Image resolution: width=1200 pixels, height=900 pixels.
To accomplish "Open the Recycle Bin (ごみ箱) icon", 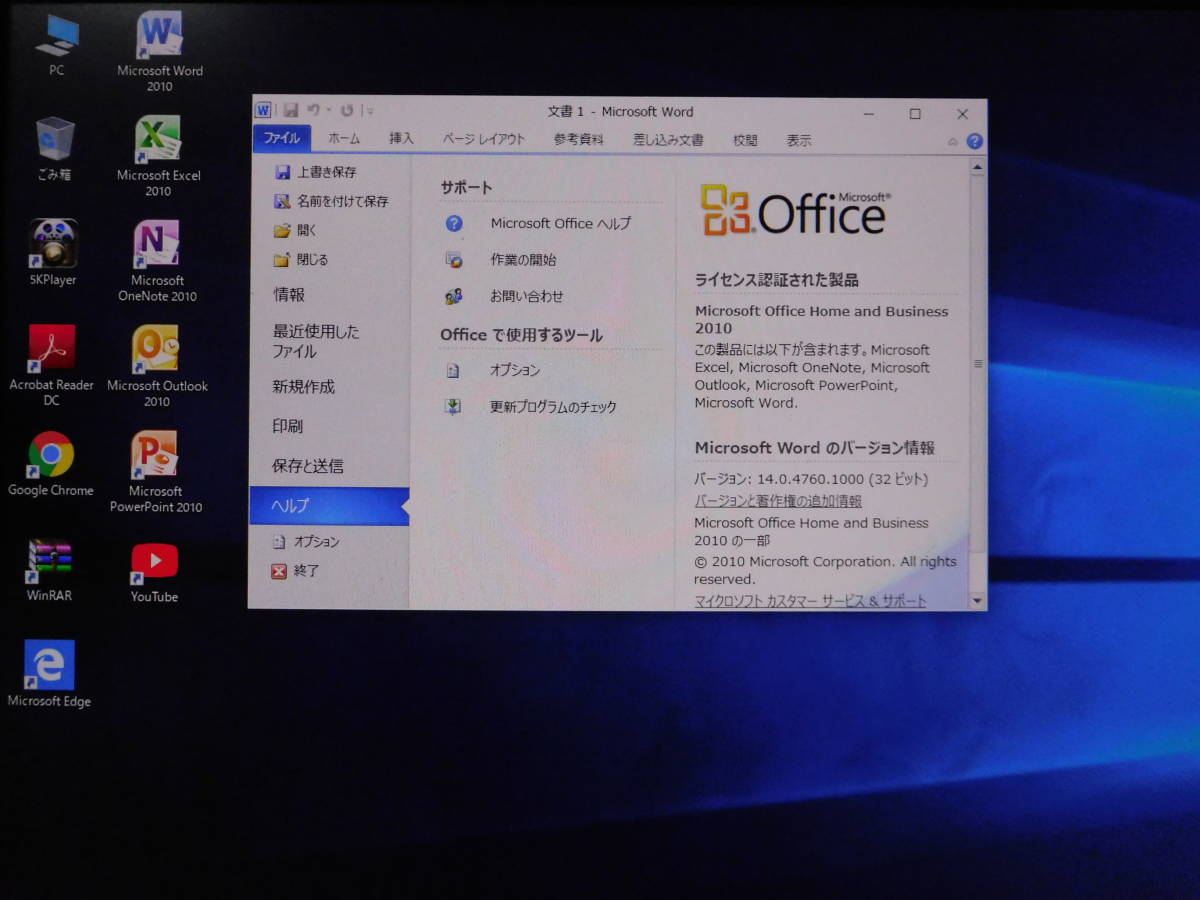I will click(54, 149).
